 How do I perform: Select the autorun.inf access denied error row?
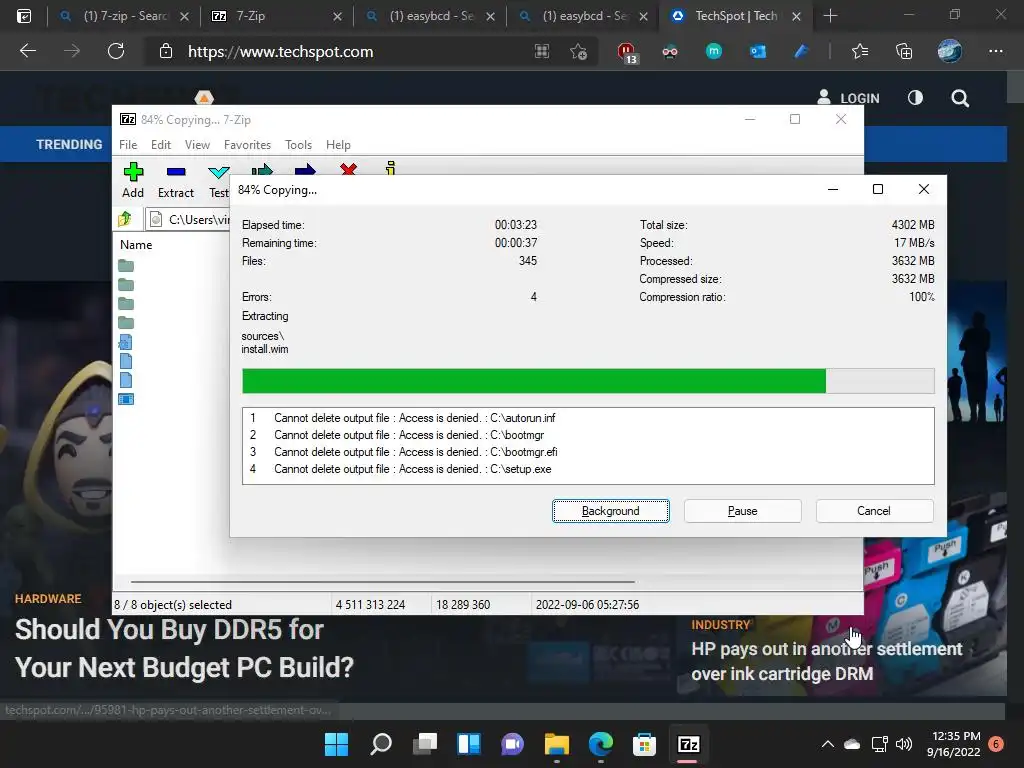[x=588, y=418]
